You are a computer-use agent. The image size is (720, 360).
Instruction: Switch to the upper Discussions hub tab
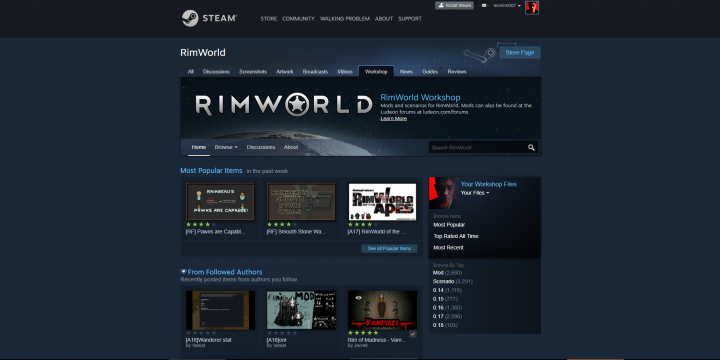coord(216,72)
